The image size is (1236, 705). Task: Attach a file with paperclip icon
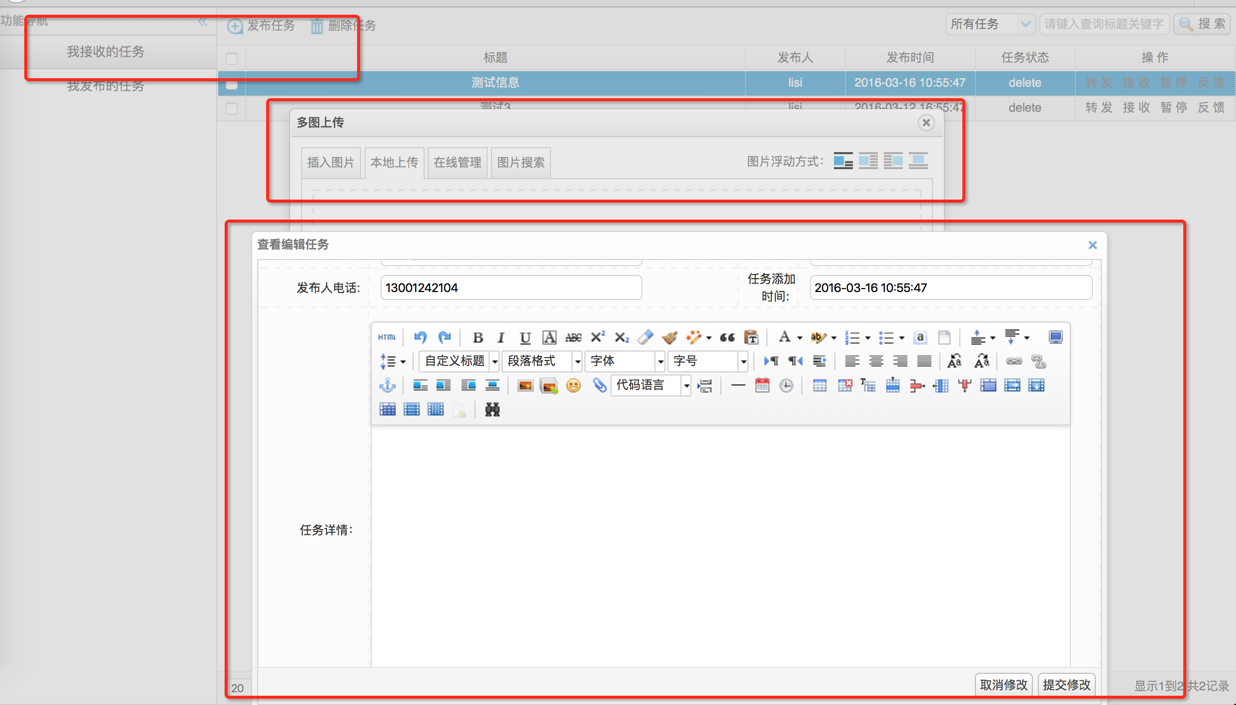(x=598, y=386)
